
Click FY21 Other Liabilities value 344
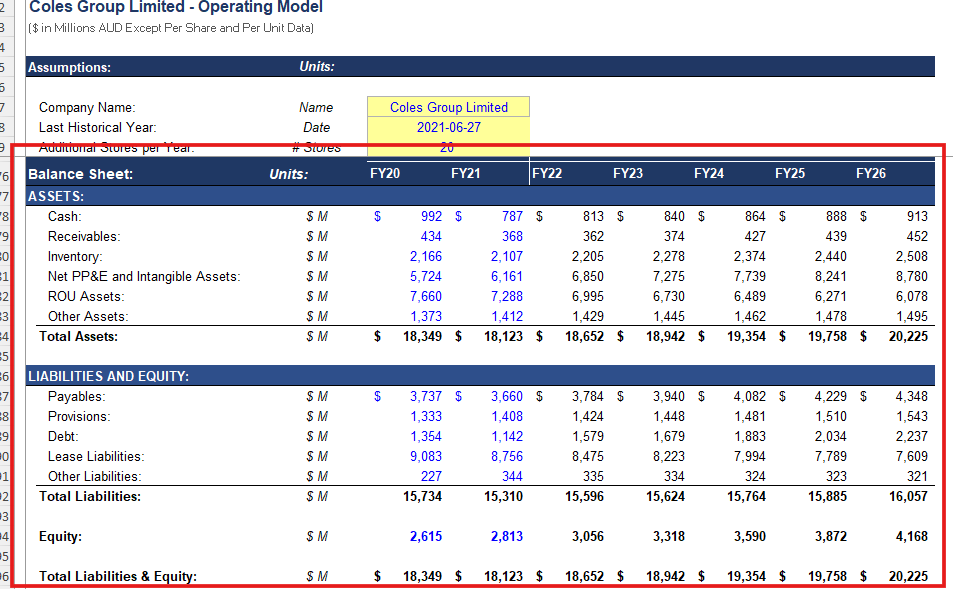point(512,477)
